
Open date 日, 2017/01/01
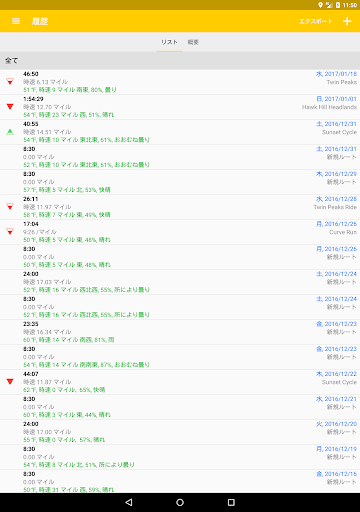[336, 99]
